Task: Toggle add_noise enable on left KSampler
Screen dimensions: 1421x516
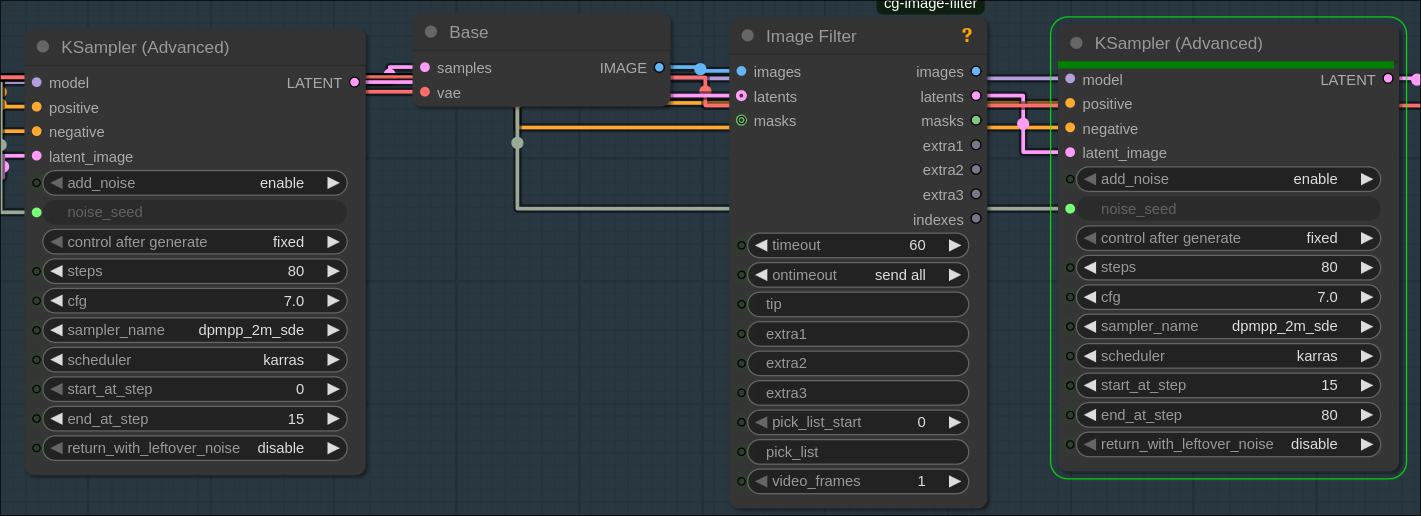Action: [195, 183]
